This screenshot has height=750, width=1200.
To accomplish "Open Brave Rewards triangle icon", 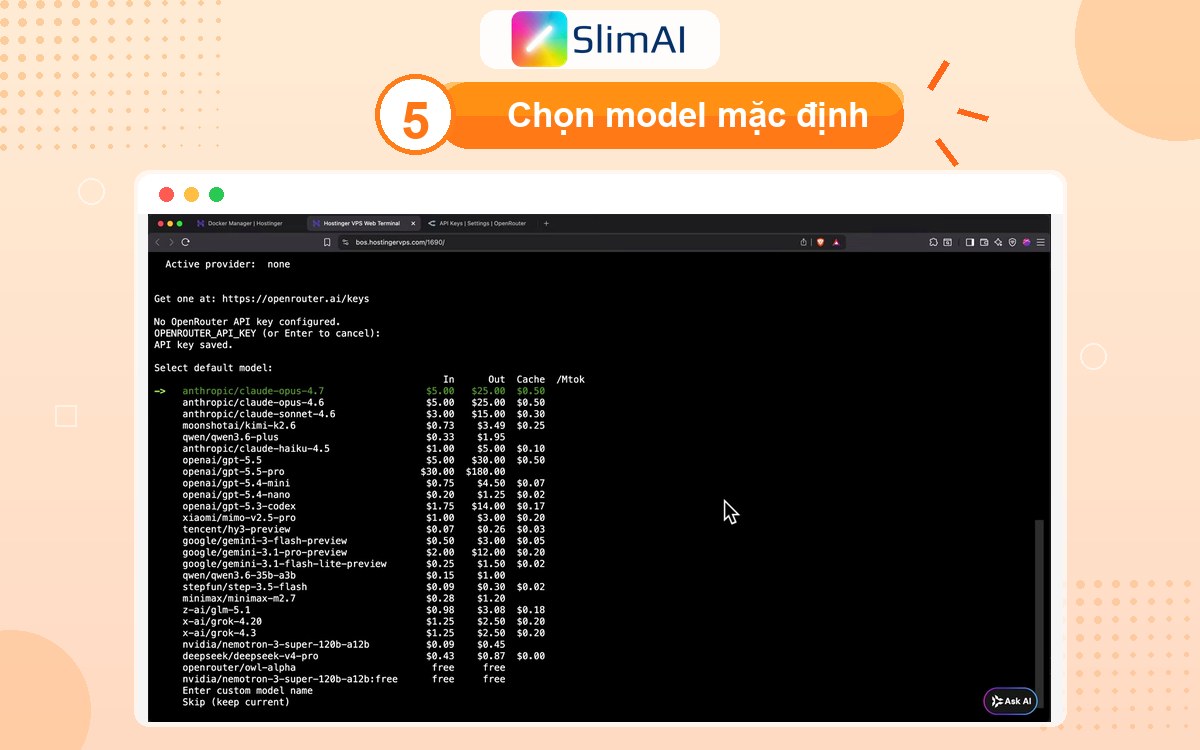I will [836, 242].
